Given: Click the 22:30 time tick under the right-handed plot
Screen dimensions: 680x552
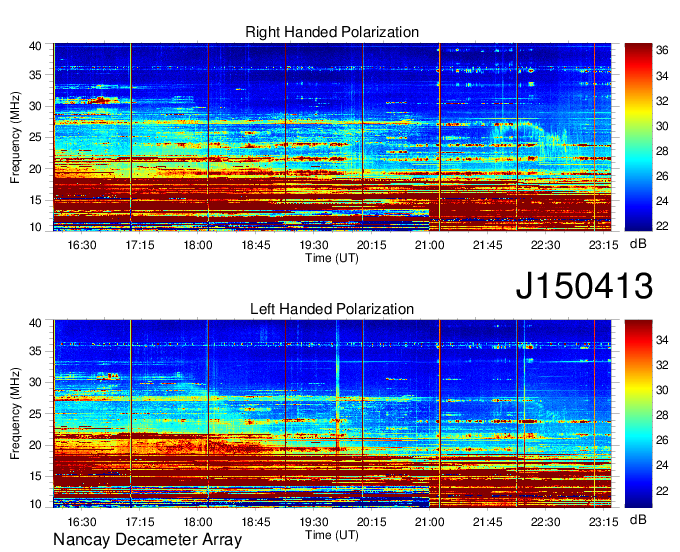Looking at the screenshot, I should pyautogui.click(x=546, y=245).
